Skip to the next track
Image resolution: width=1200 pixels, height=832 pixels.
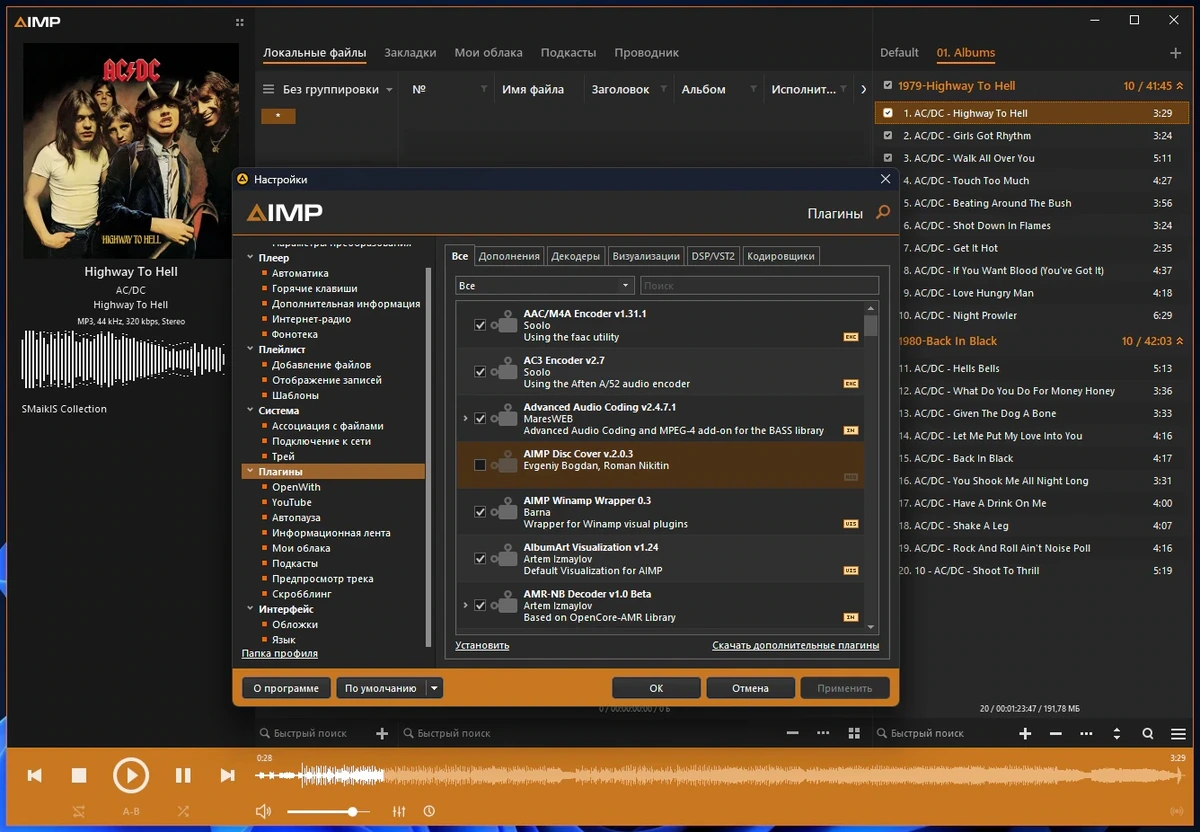[x=227, y=775]
